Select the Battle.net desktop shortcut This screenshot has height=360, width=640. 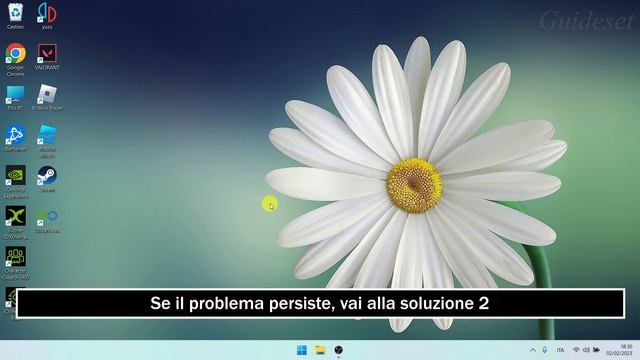tap(16, 138)
